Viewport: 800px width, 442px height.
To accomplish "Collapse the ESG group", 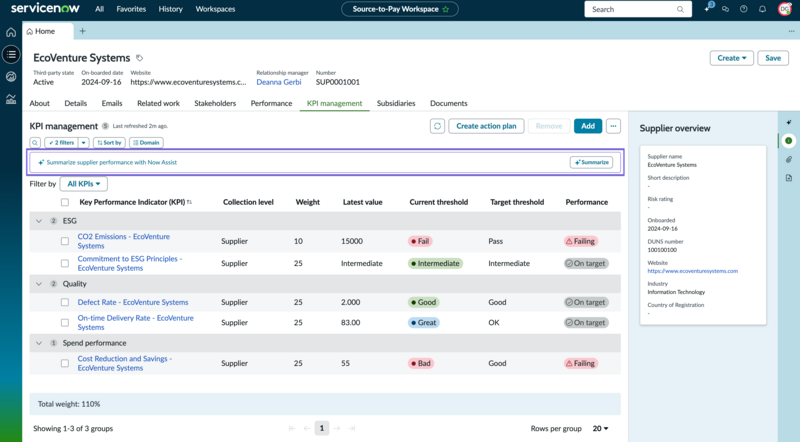I will pyautogui.click(x=39, y=221).
